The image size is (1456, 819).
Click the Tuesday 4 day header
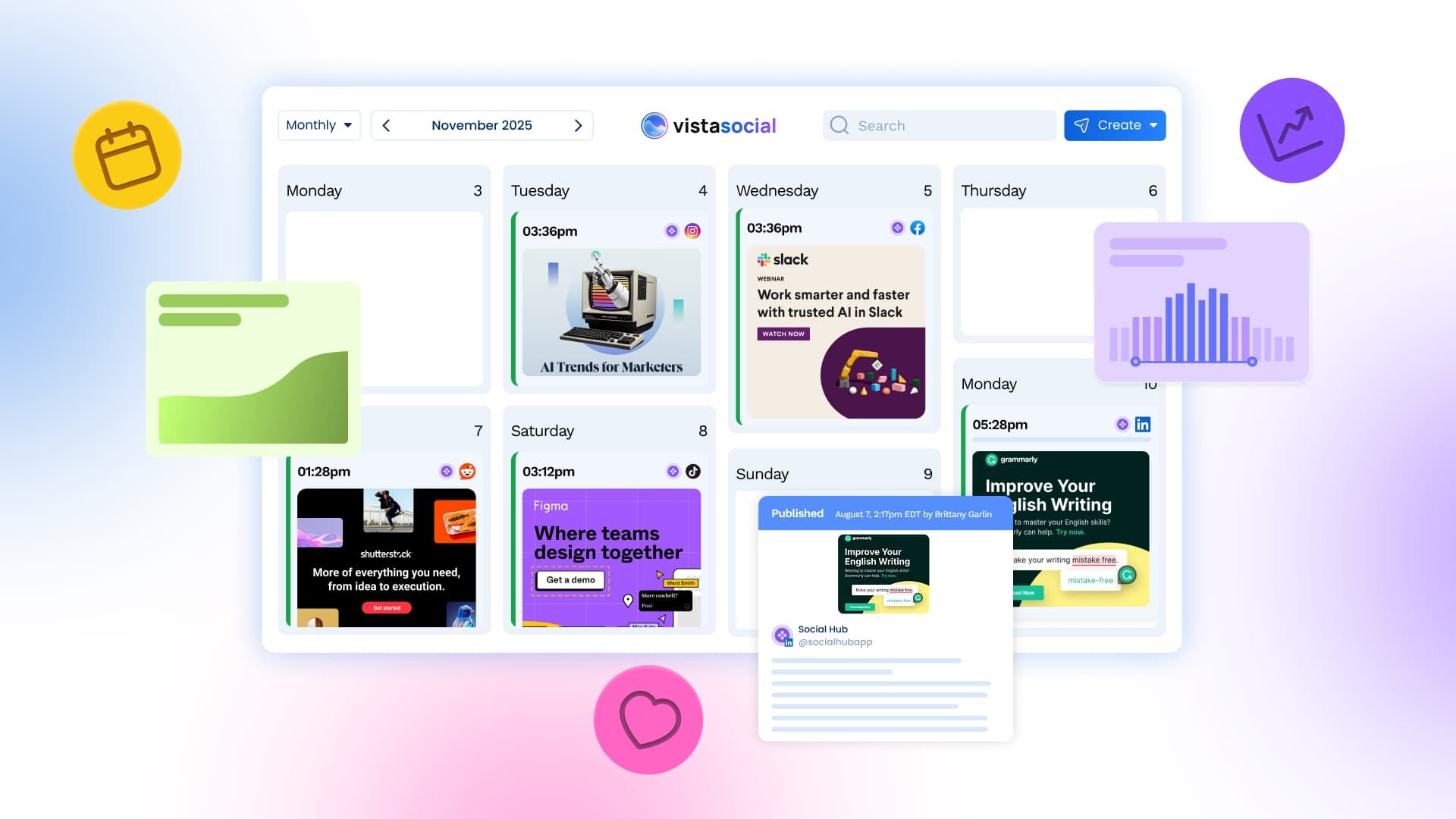click(x=609, y=190)
